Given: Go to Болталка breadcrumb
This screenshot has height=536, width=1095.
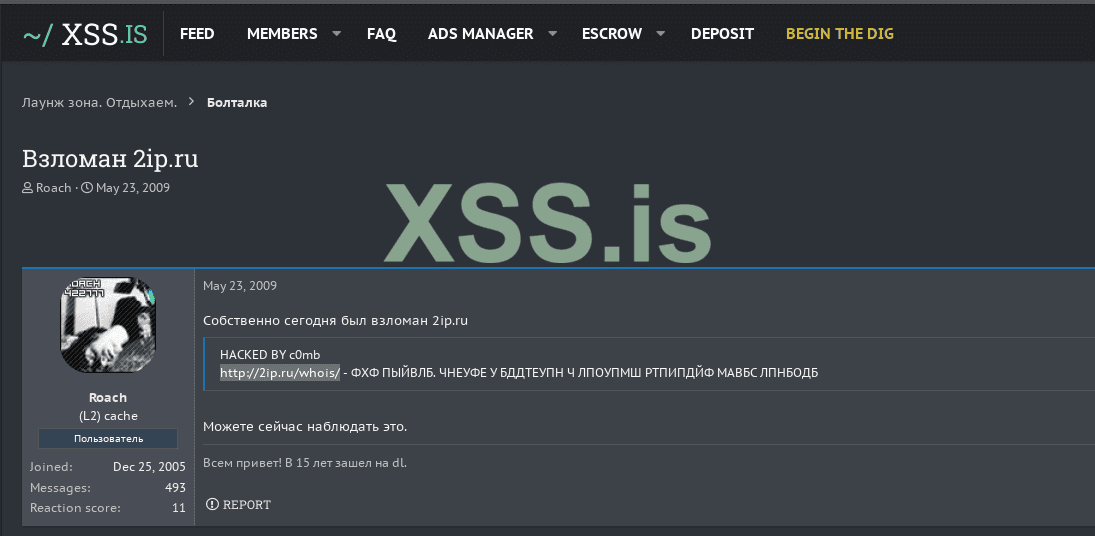Looking at the screenshot, I should [x=237, y=103].
